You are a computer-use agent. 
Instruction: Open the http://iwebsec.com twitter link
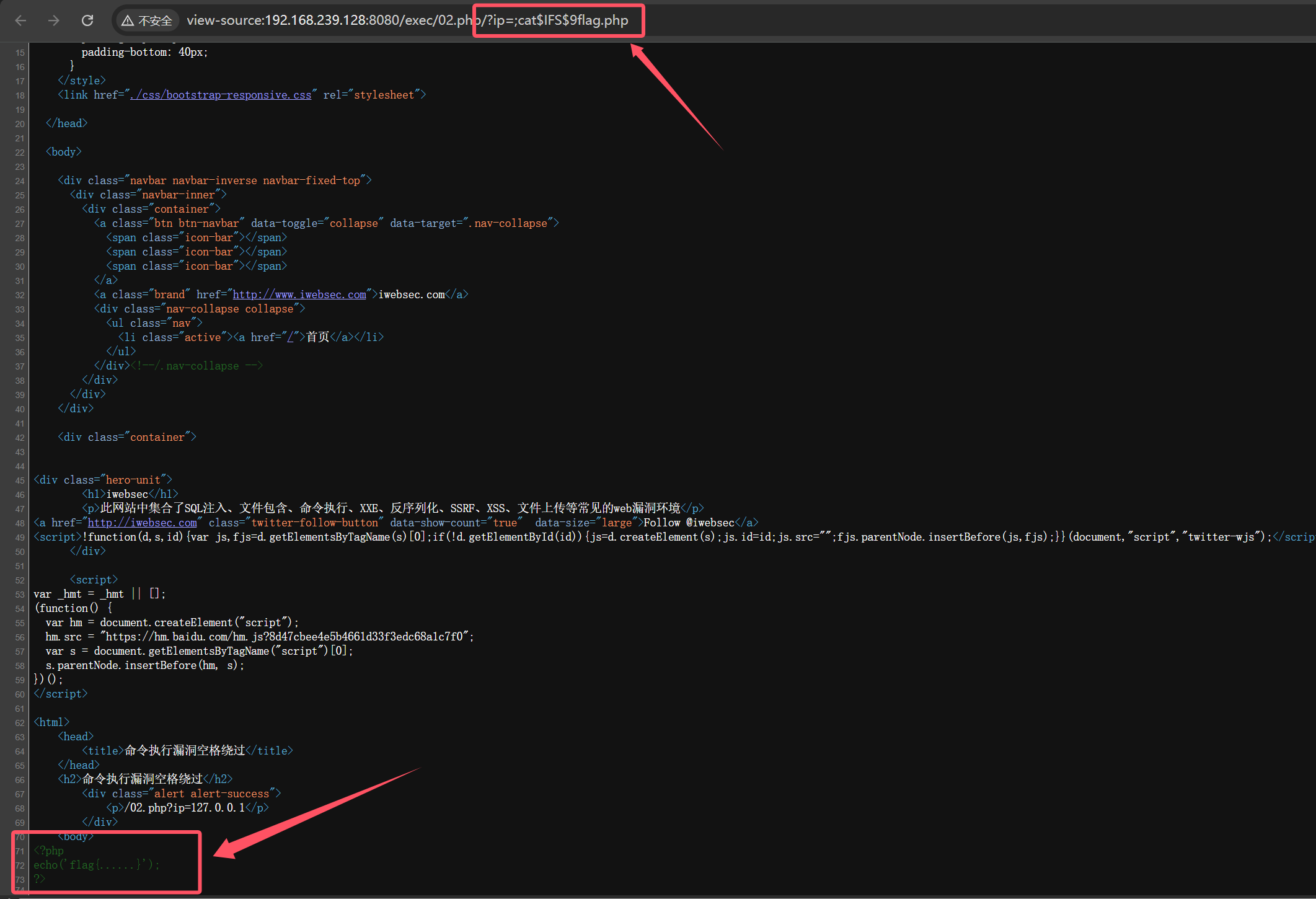[142, 523]
